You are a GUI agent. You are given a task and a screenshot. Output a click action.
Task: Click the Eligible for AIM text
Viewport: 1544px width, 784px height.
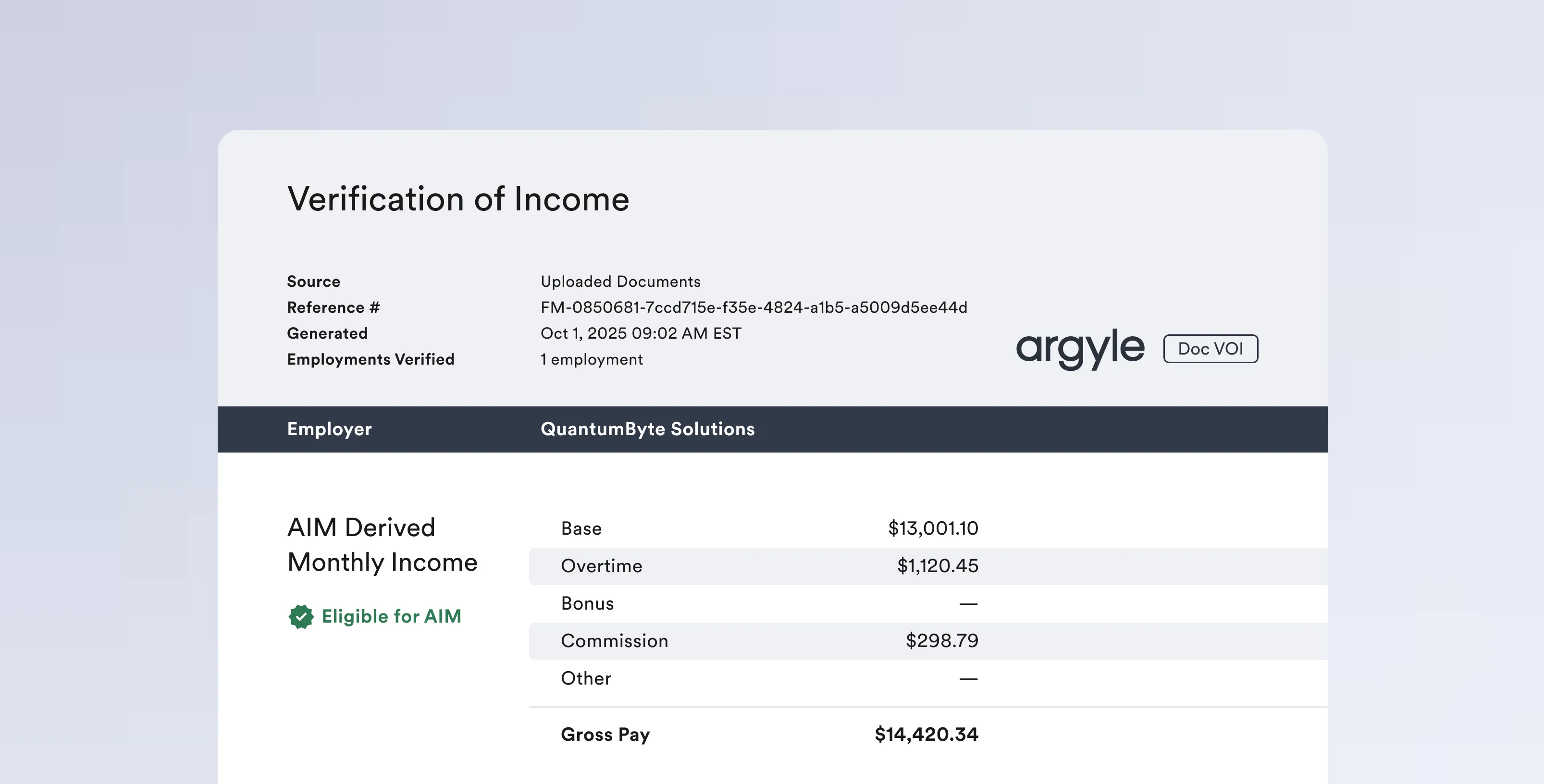391,616
